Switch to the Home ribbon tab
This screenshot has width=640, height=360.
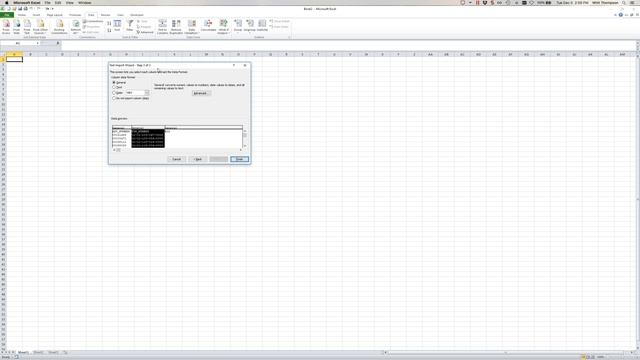[22, 15]
